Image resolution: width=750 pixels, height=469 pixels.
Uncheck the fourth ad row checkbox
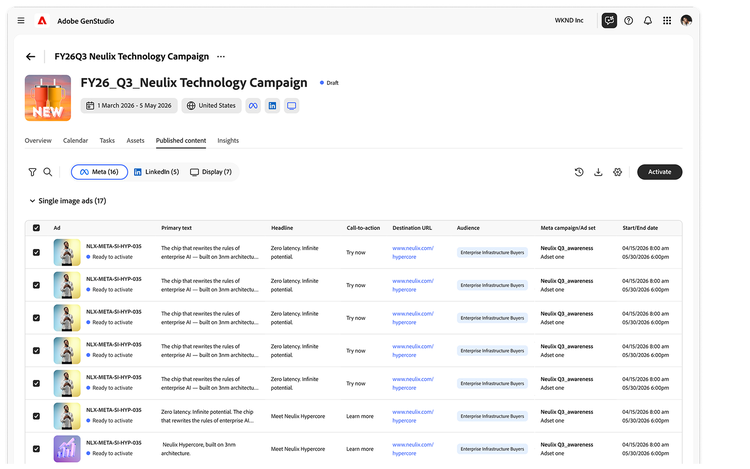(36, 350)
